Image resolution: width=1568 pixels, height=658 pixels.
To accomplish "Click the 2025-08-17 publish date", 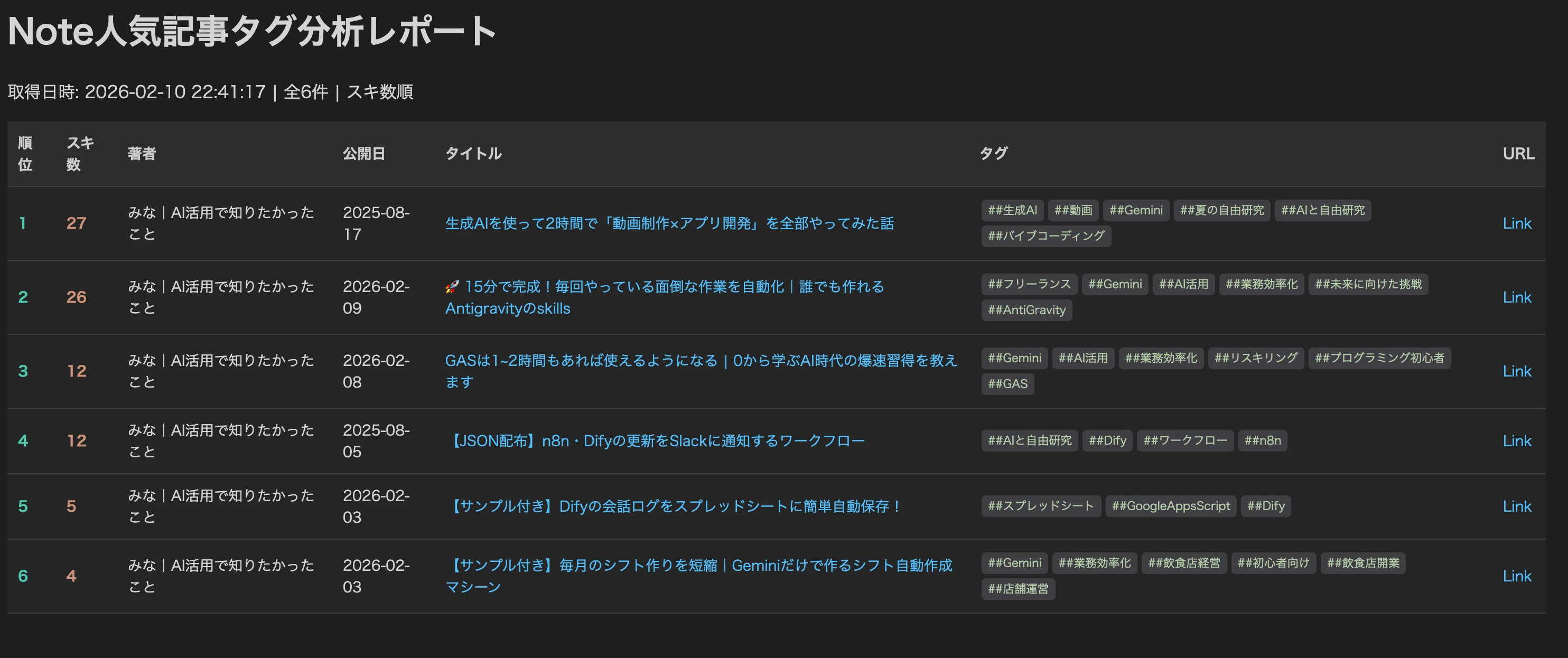I will (376, 223).
